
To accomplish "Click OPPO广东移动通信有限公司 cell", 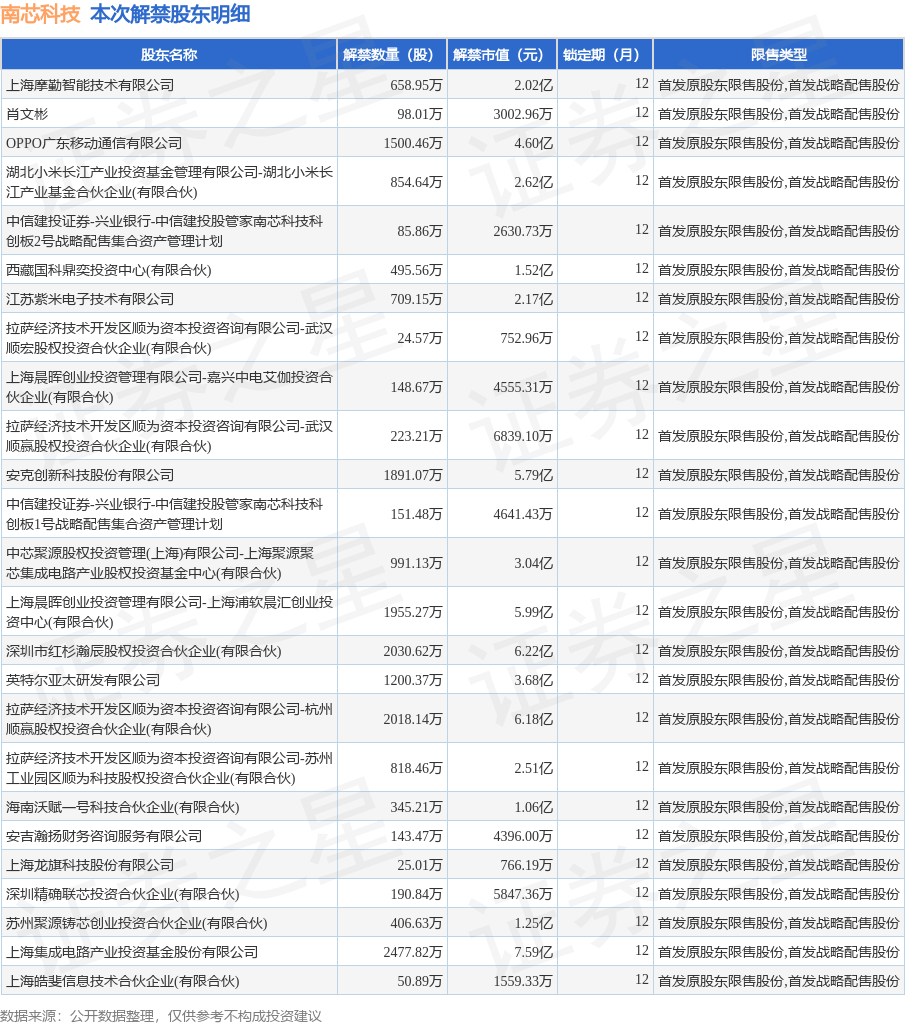I will click(x=94, y=143).
